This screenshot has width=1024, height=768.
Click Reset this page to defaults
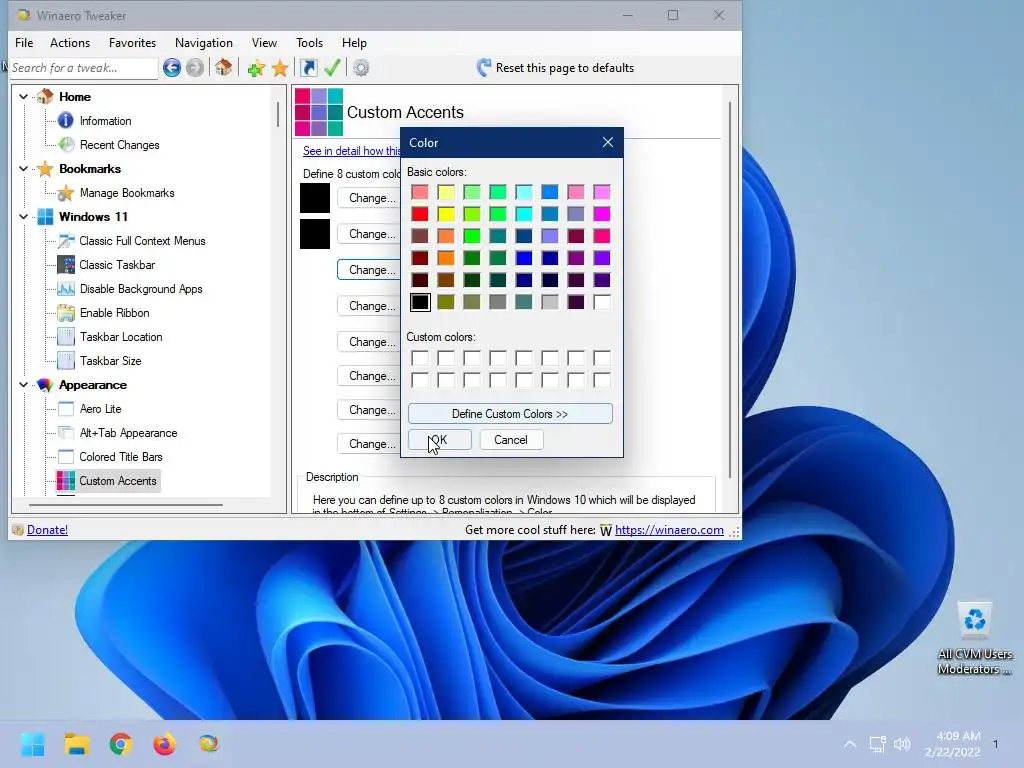point(555,68)
